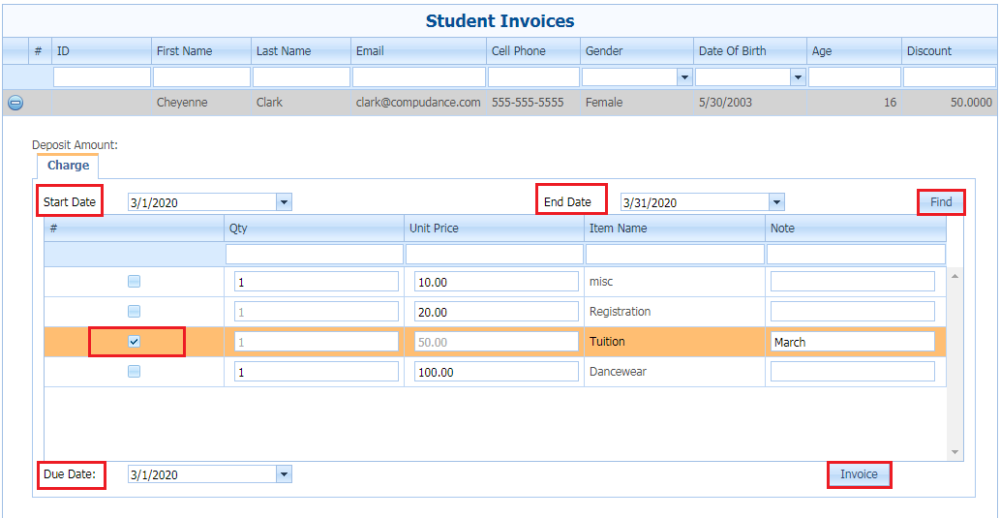
Task: Click the Start Date field showing 3/1/2020
Action: [x=202, y=203]
